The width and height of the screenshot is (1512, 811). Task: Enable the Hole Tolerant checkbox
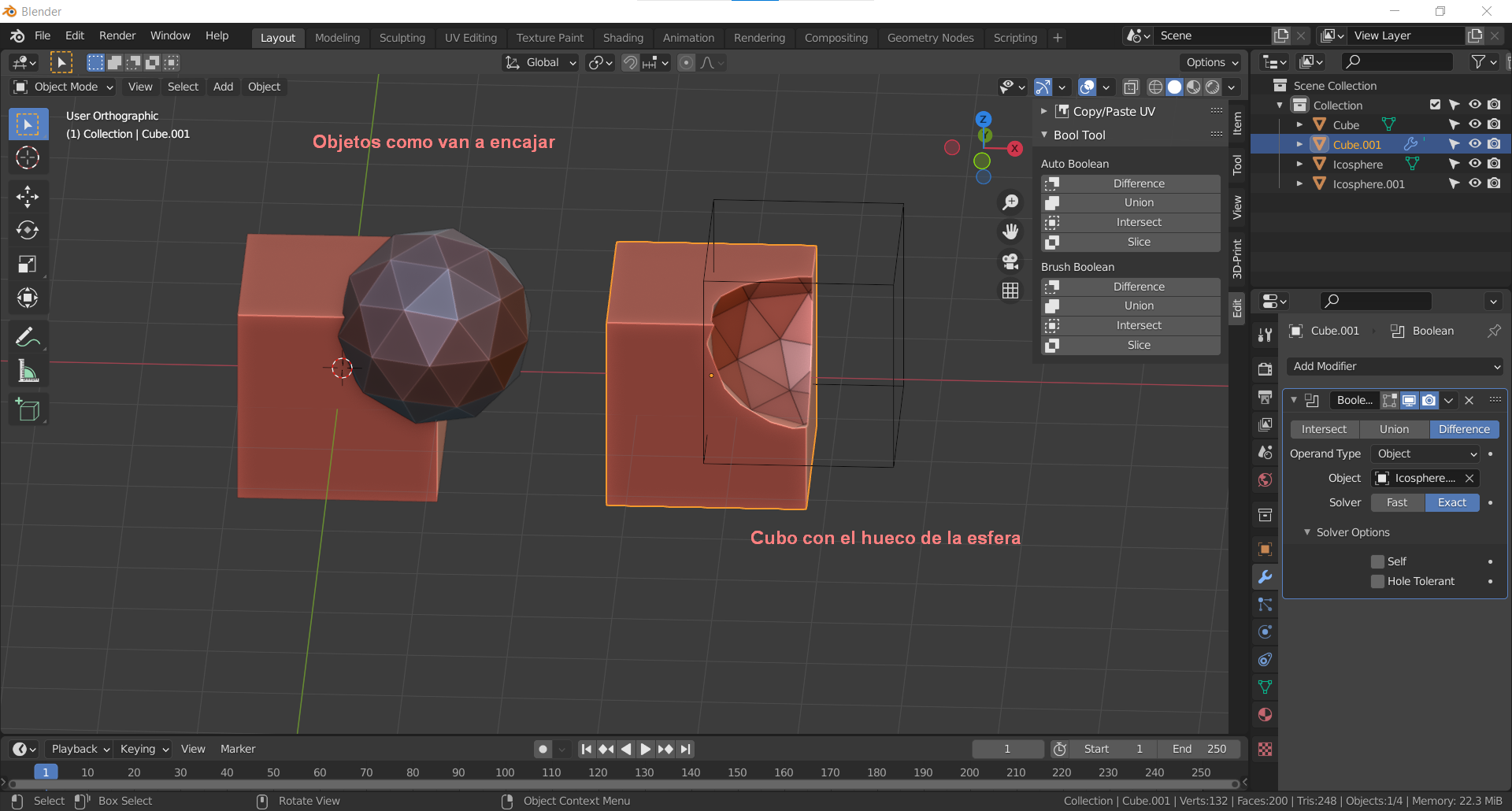point(1377,581)
